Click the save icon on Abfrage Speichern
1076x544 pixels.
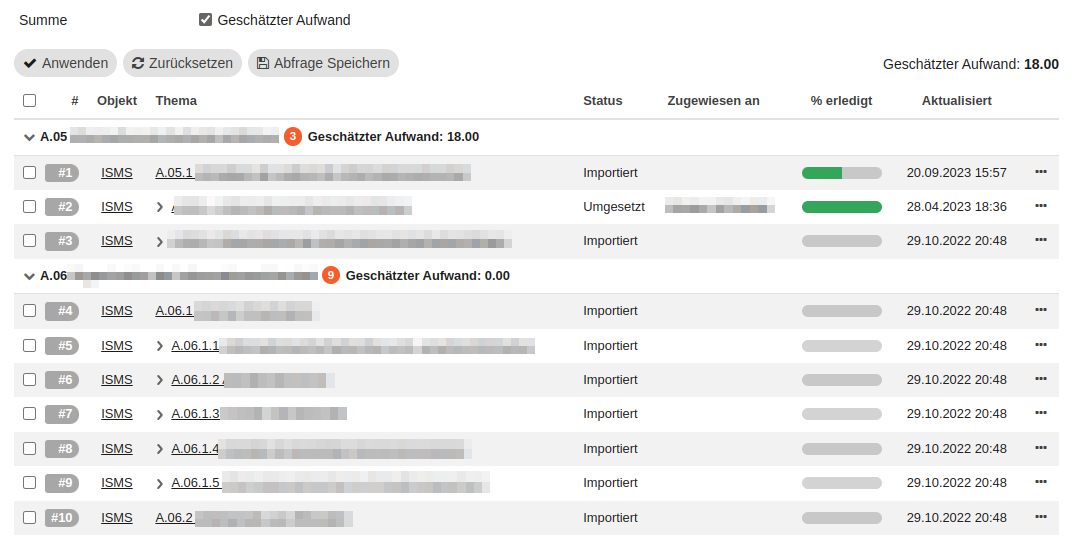click(263, 63)
